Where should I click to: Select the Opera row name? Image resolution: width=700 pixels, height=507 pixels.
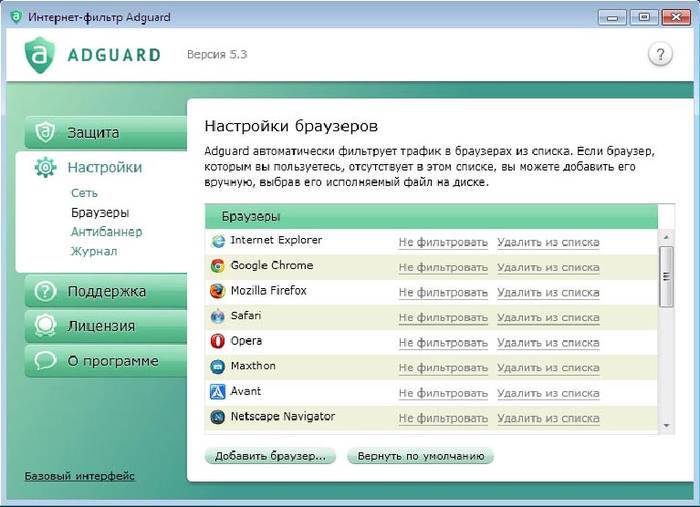(x=246, y=341)
